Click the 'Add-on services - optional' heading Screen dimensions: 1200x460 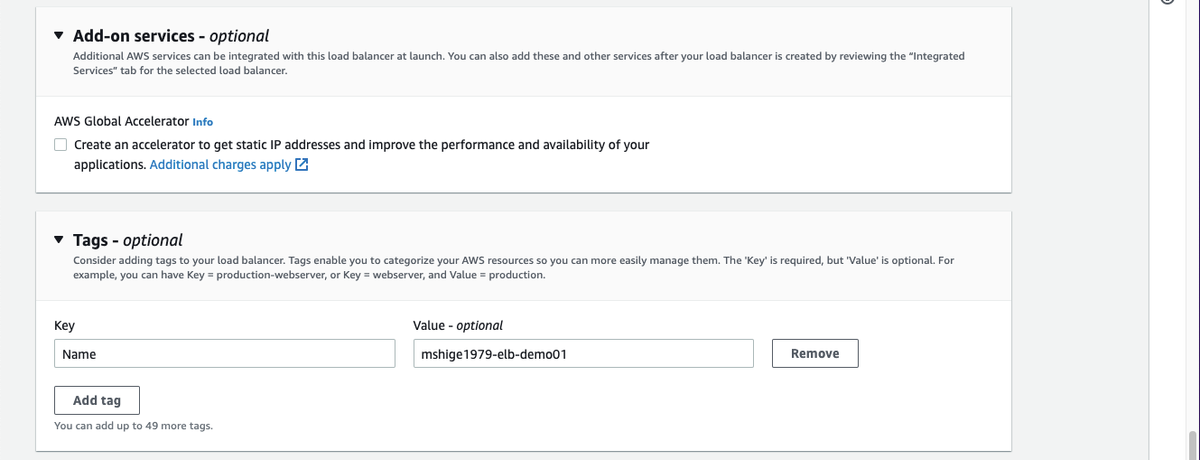171,36
